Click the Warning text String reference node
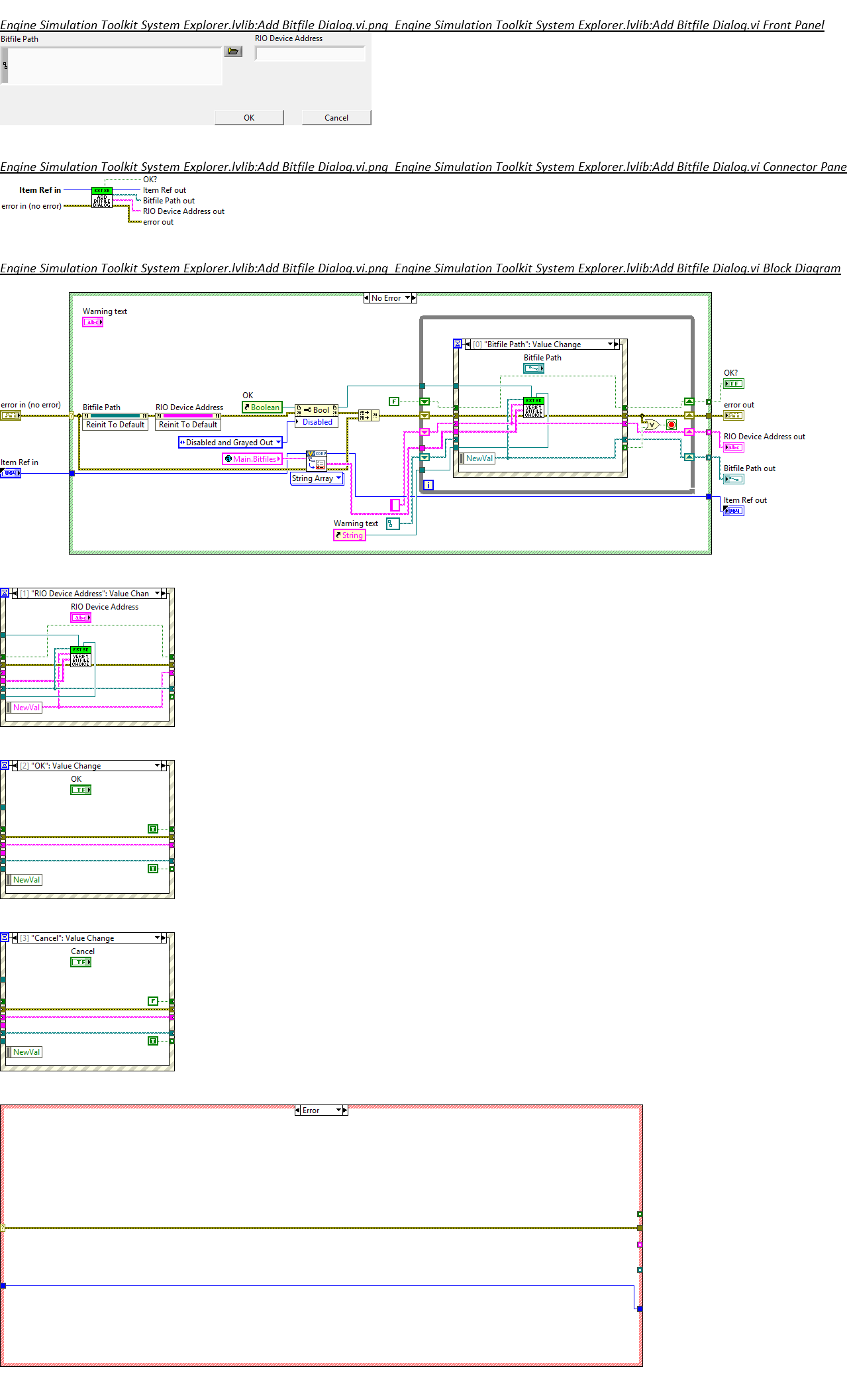 [350, 535]
